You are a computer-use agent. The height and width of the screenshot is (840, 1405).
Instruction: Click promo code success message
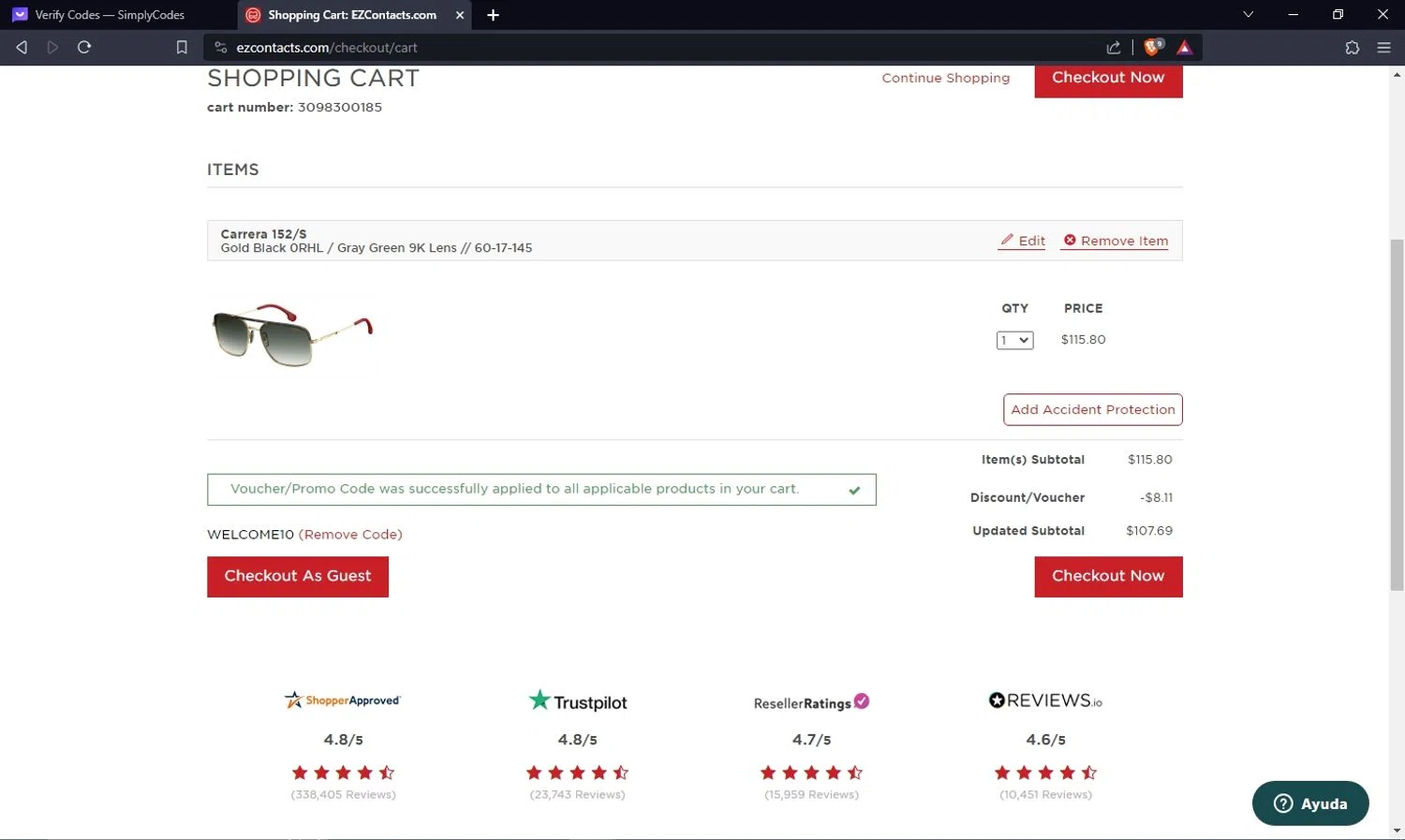[541, 490]
